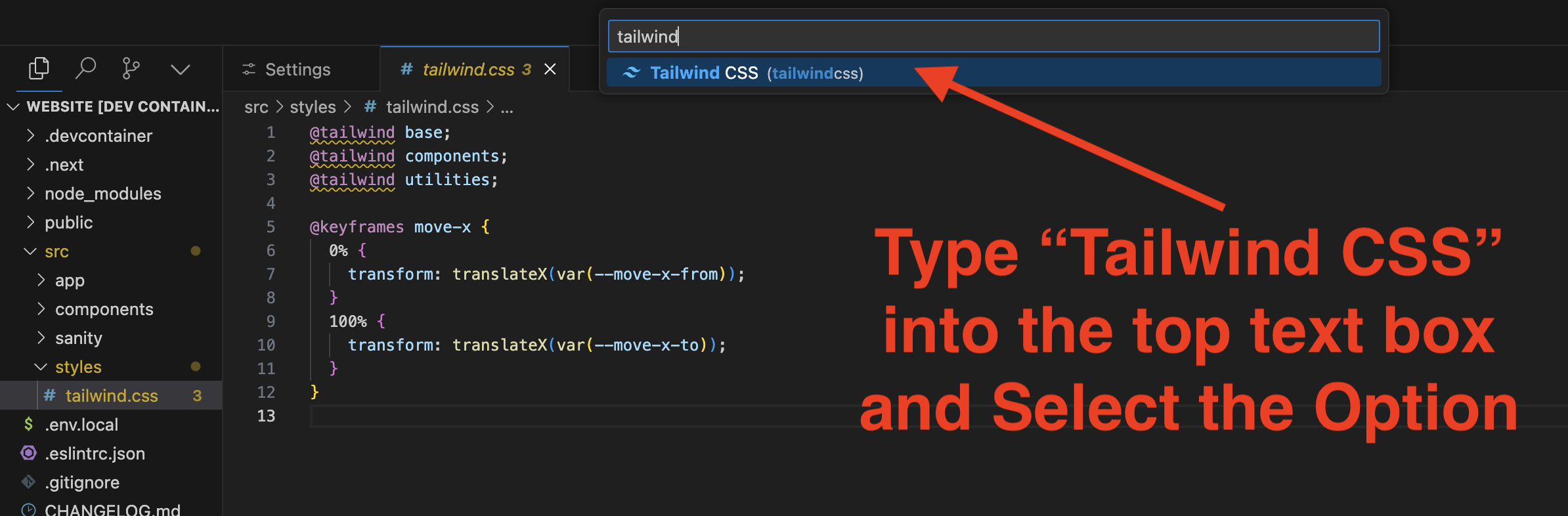Click the clock icon beside CHANGELOG.md
Viewport: 1568px width, 516px height.
(x=28, y=510)
